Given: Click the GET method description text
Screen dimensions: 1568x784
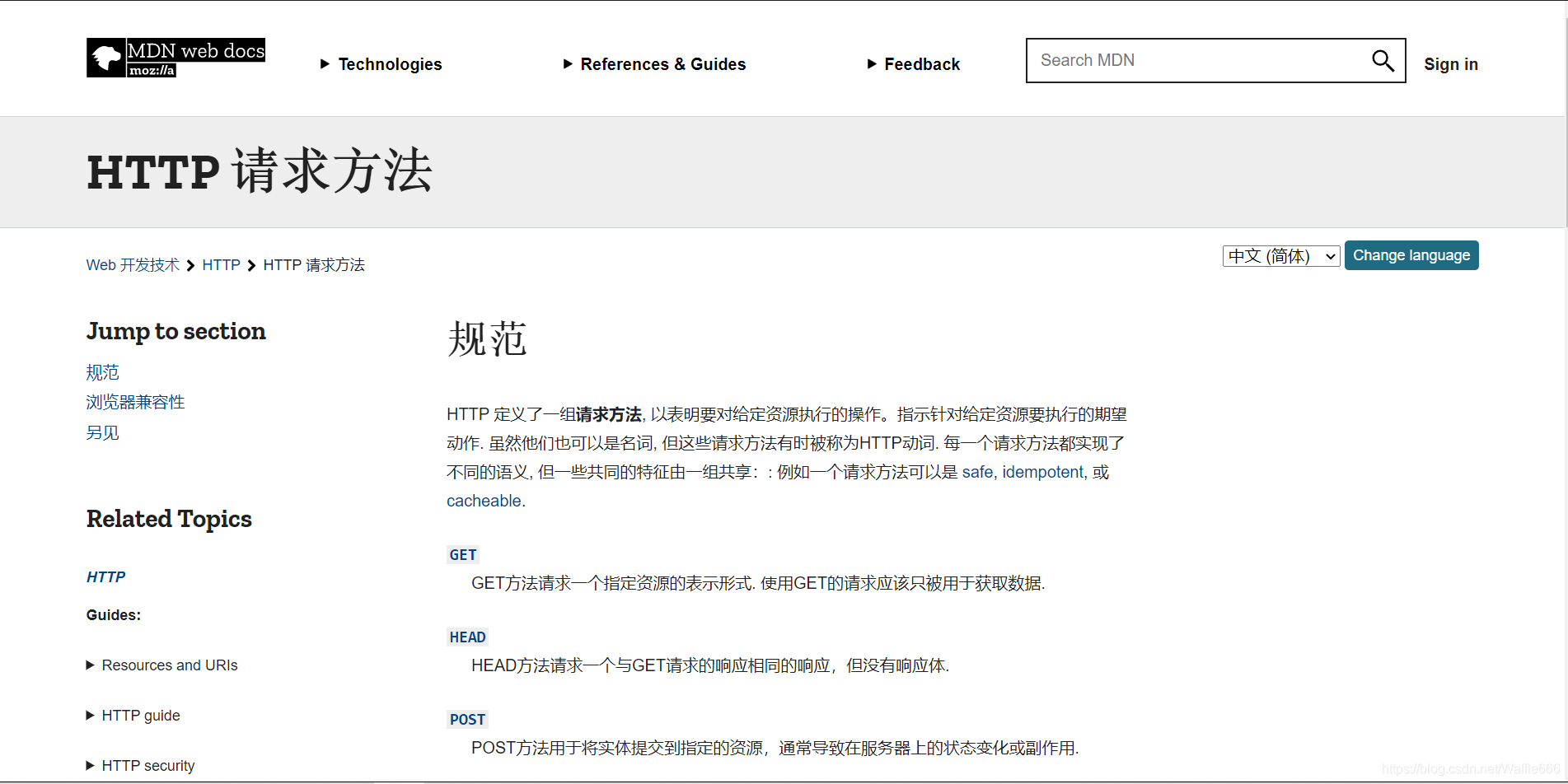Looking at the screenshot, I should pos(758,583).
